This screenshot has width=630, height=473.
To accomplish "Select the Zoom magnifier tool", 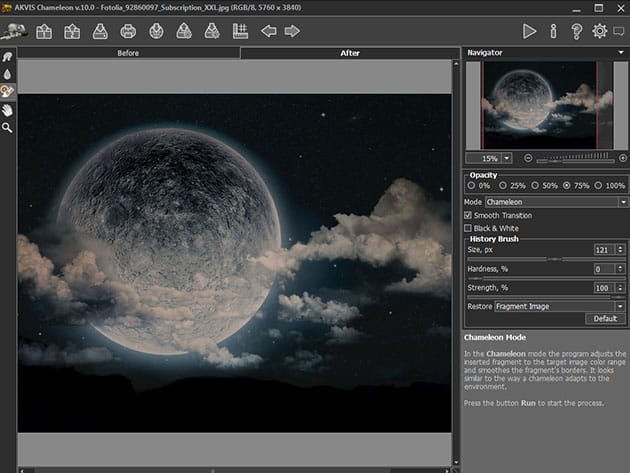I will pos(8,128).
